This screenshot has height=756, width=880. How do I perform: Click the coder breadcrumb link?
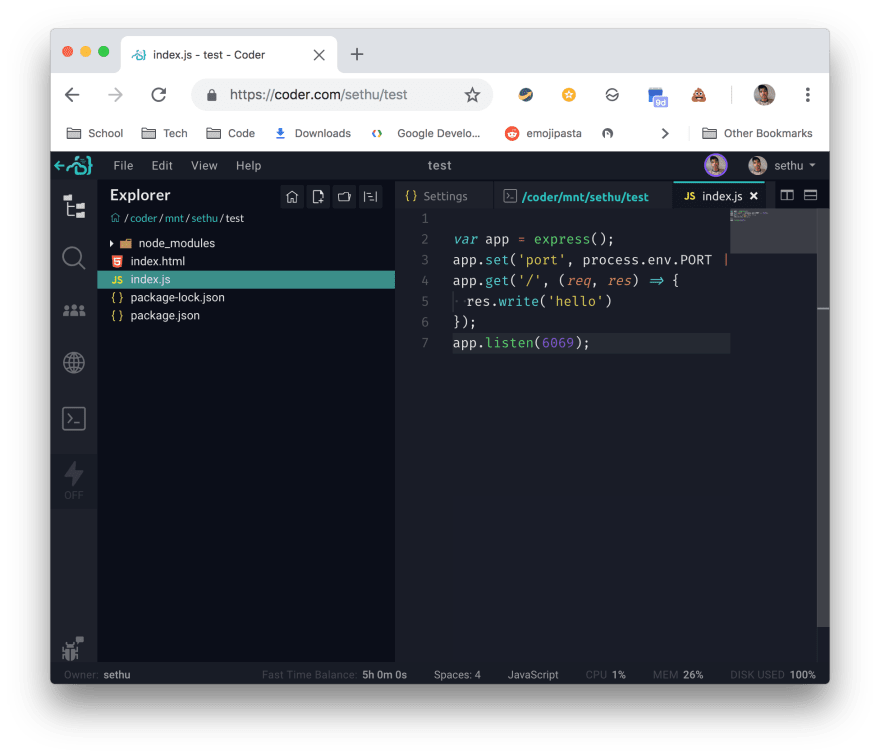tap(143, 217)
